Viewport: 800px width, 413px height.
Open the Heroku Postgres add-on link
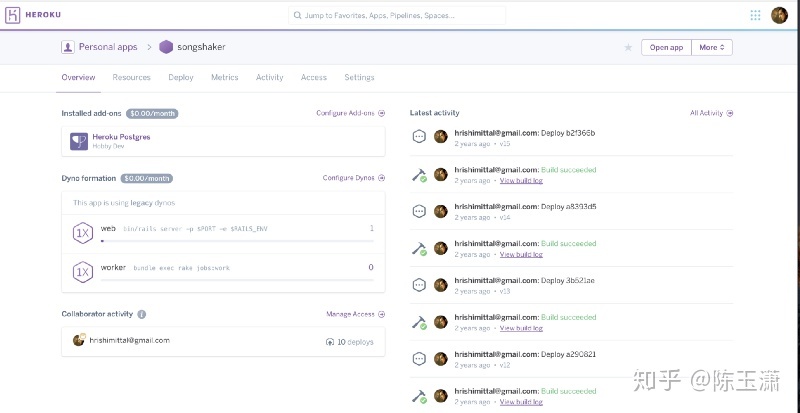[x=121, y=137]
